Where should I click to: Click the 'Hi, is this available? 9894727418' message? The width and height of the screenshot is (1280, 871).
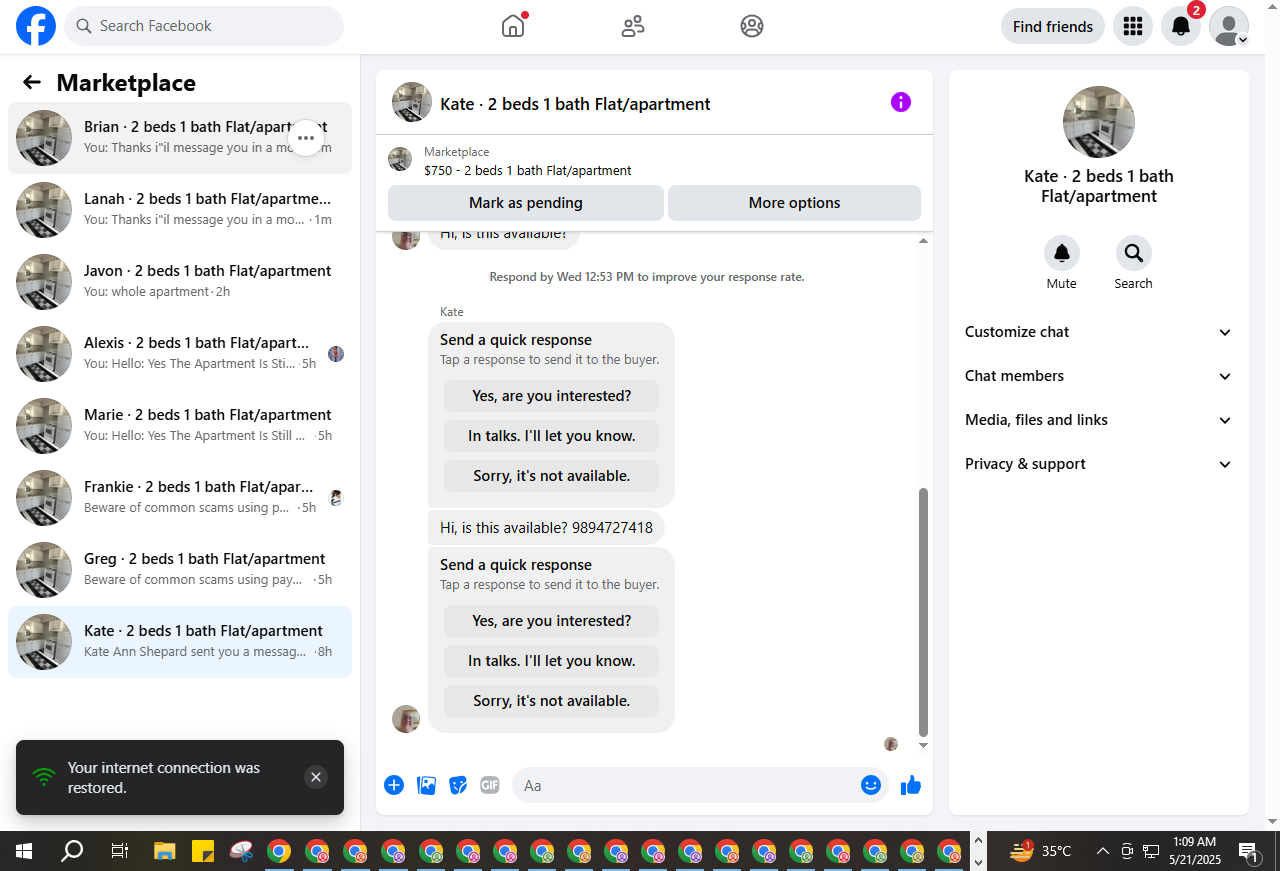click(546, 527)
